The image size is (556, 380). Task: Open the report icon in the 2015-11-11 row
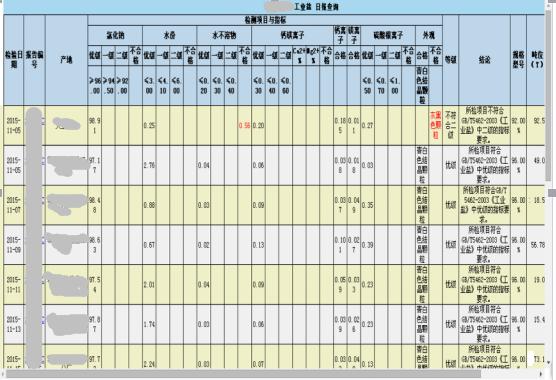[x=43, y=280]
